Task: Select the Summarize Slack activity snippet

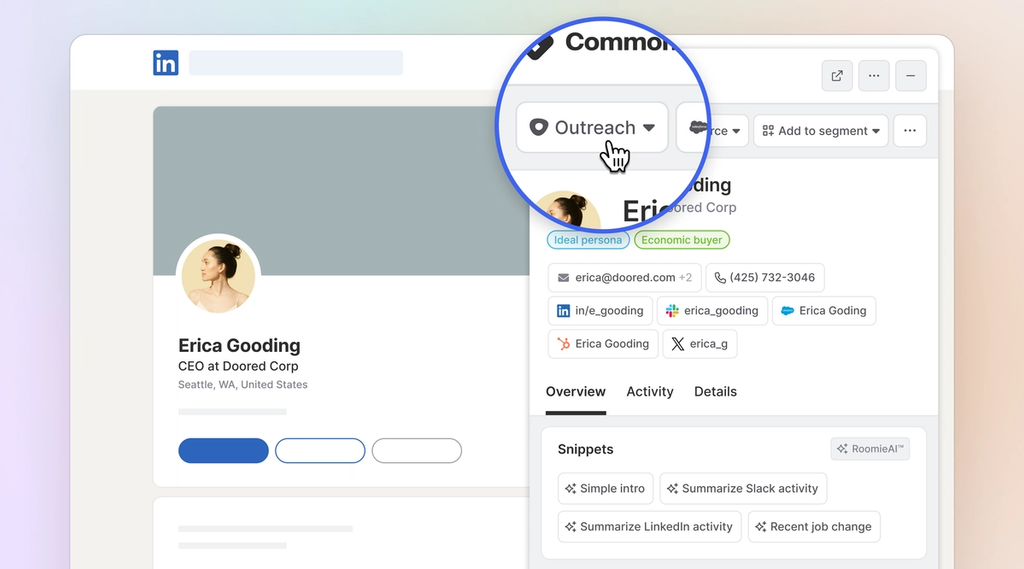Action: point(743,489)
